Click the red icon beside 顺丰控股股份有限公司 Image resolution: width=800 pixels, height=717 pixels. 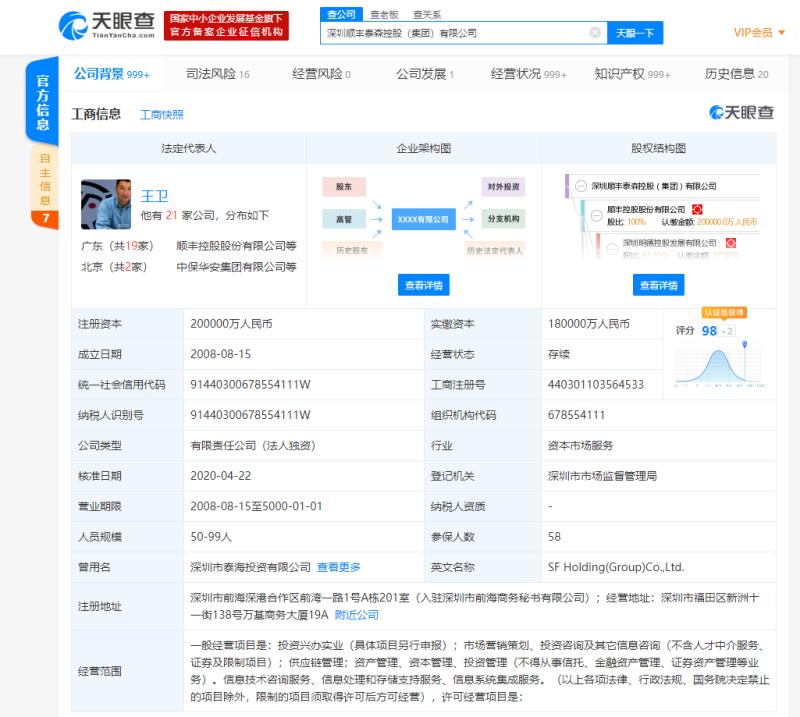click(697, 209)
